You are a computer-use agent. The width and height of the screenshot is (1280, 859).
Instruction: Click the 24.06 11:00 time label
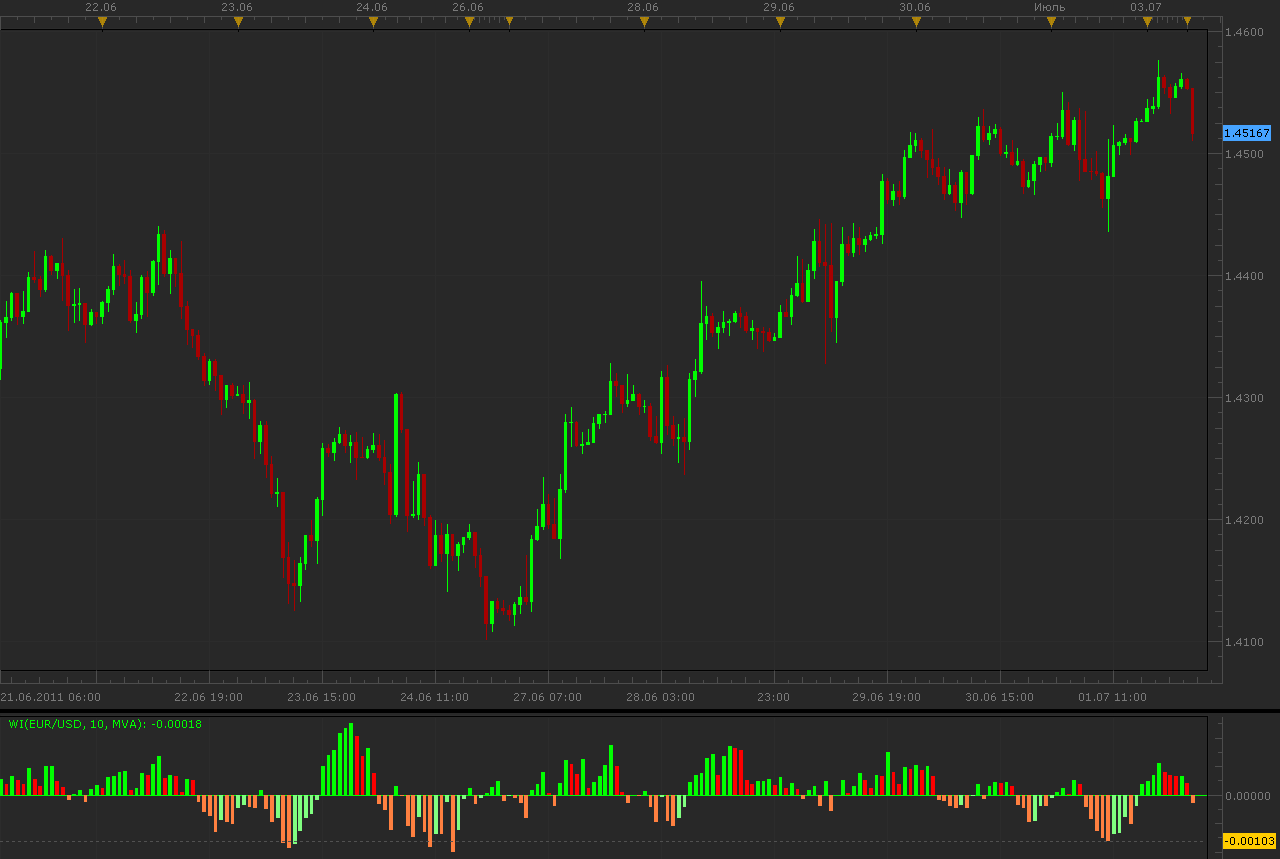pos(434,697)
